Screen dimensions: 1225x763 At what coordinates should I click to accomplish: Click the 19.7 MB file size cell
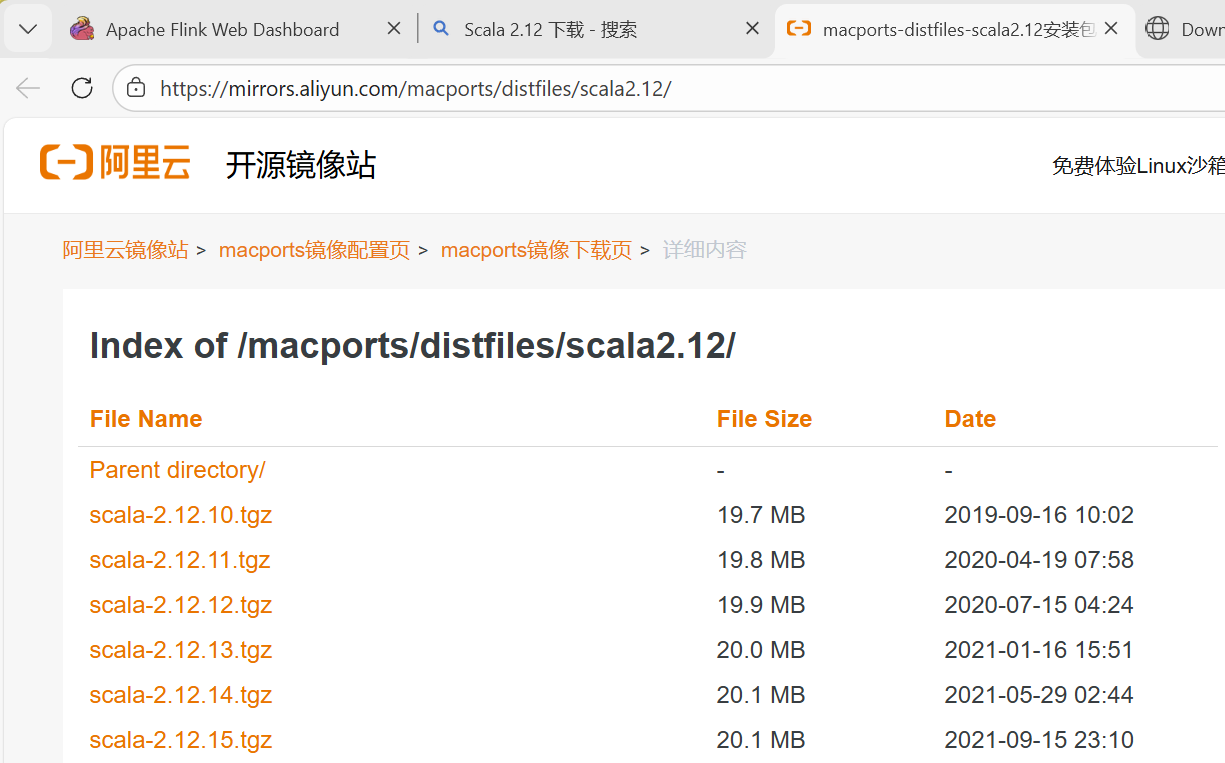(x=761, y=515)
